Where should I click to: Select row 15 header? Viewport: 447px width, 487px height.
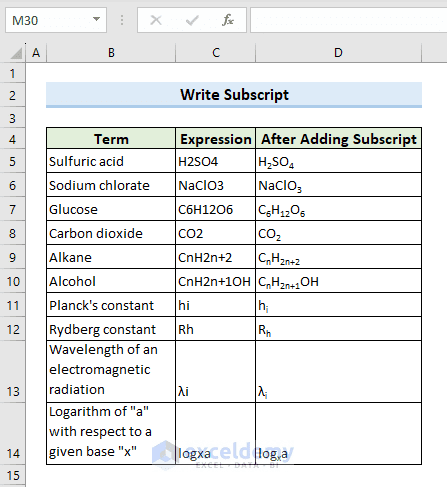[x=13, y=475]
